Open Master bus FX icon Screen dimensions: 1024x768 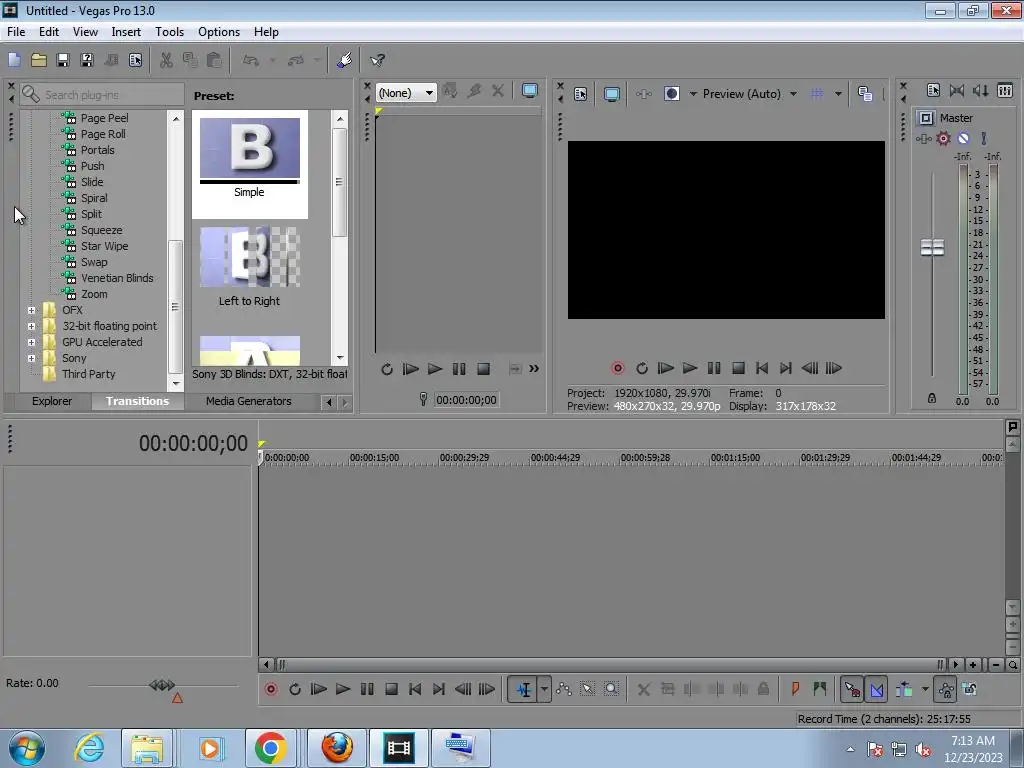[x=923, y=138]
